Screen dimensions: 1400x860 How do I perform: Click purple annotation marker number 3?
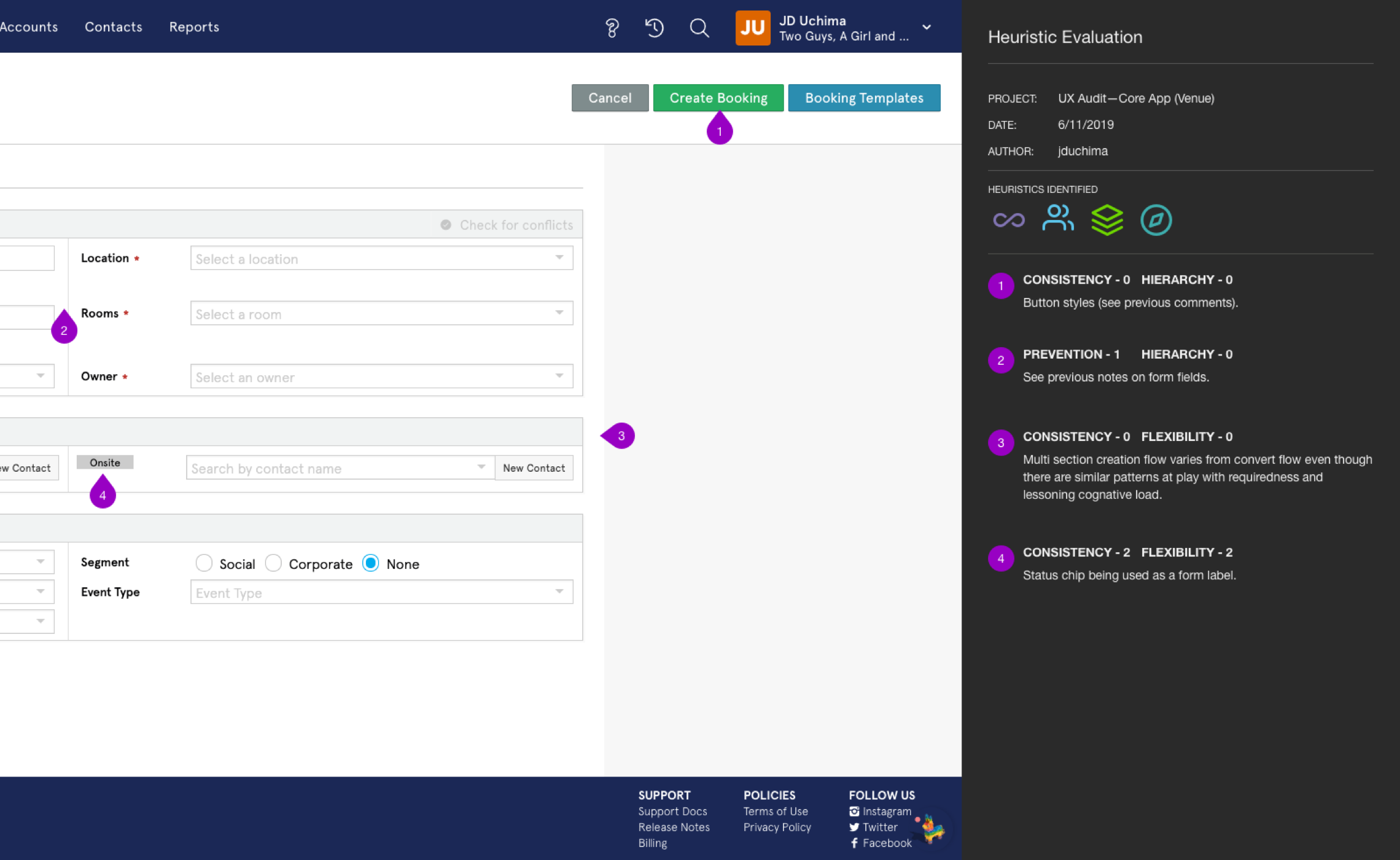click(621, 436)
